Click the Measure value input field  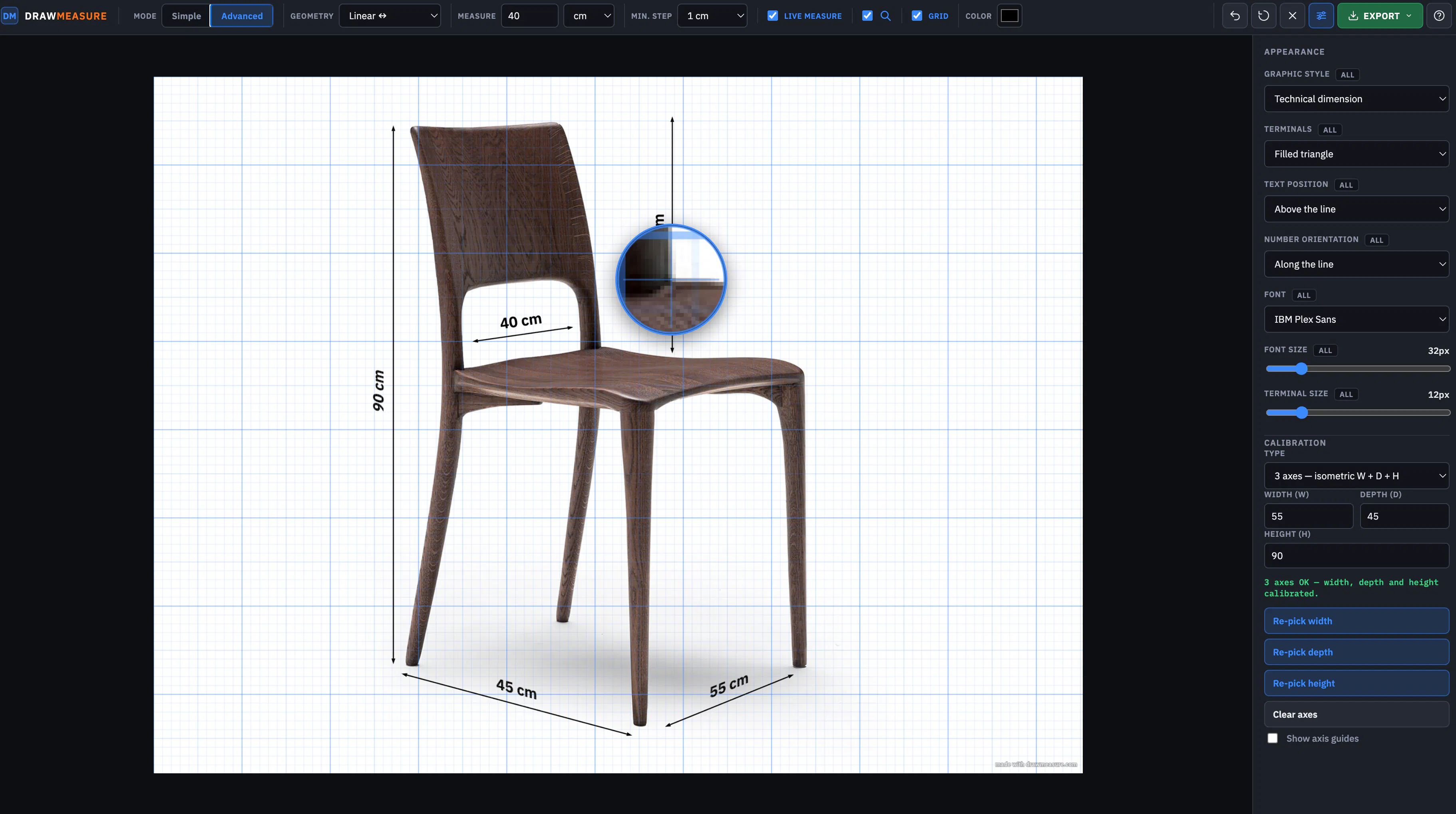[x=529, y=16]
